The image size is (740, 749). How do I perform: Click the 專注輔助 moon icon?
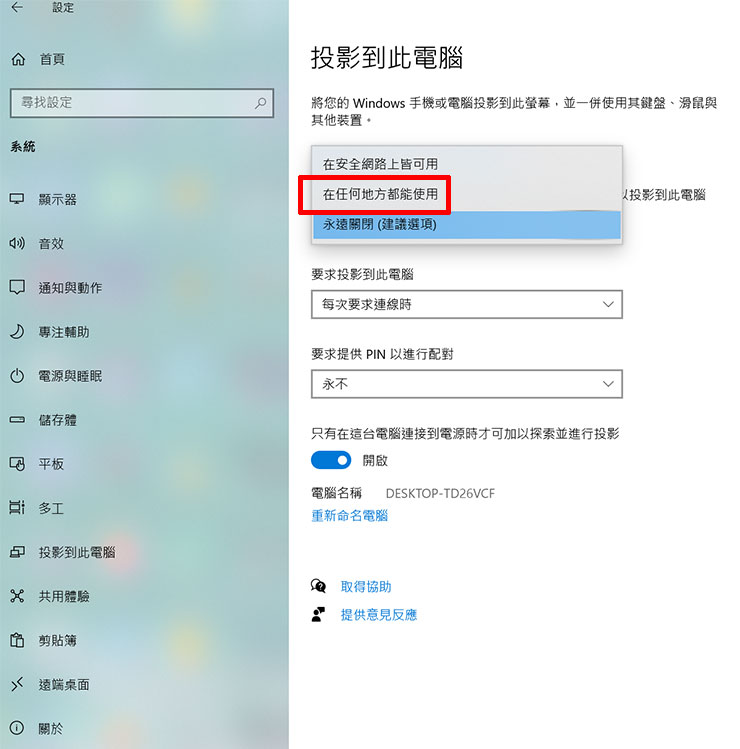click(x=17, y=332)
